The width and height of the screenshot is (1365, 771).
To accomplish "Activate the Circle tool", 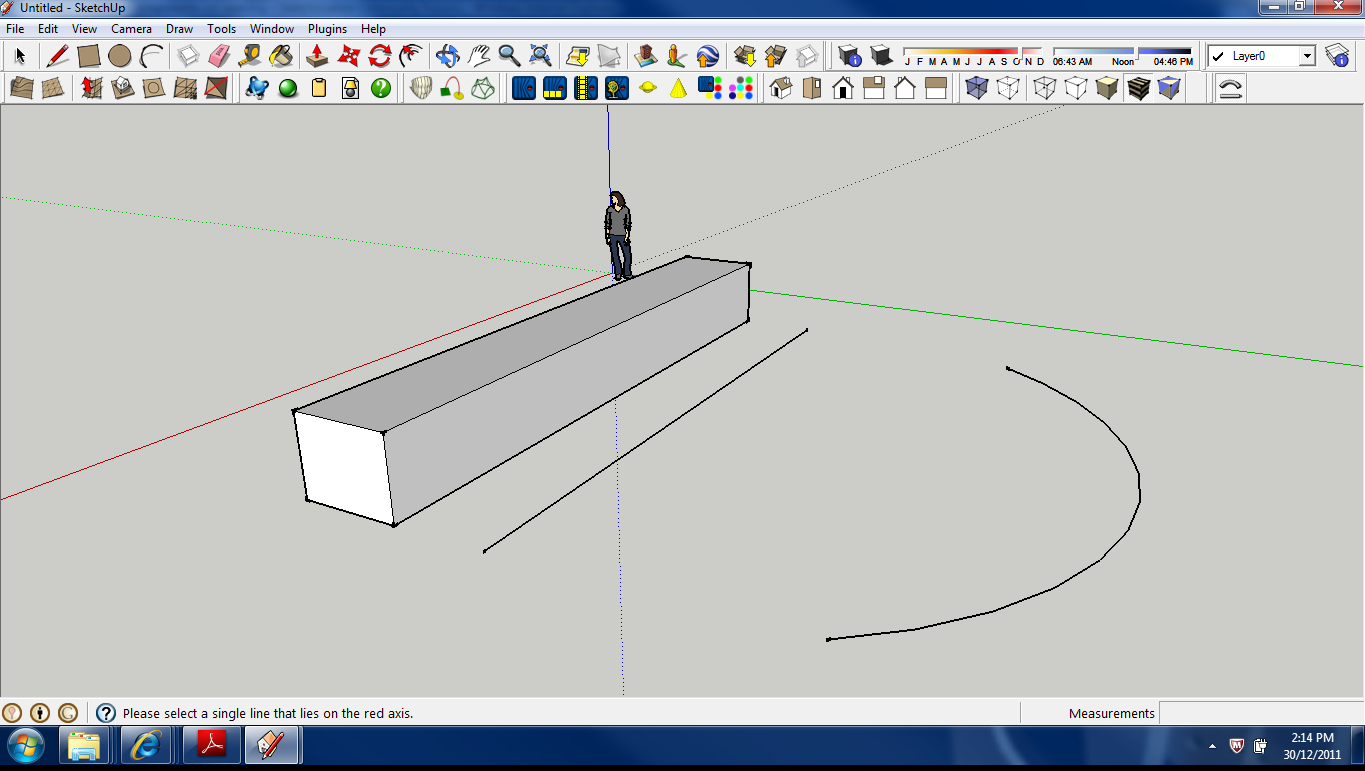I will (120, 56).
